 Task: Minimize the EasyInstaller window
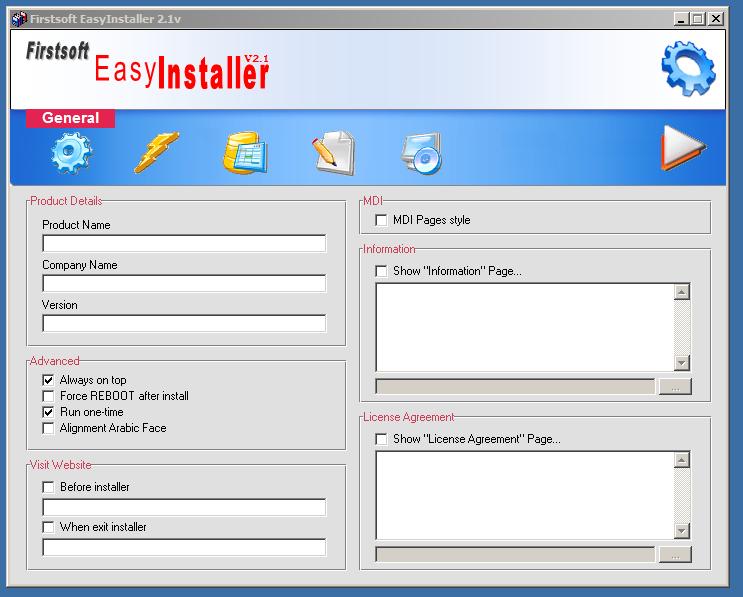coord(681,19)
